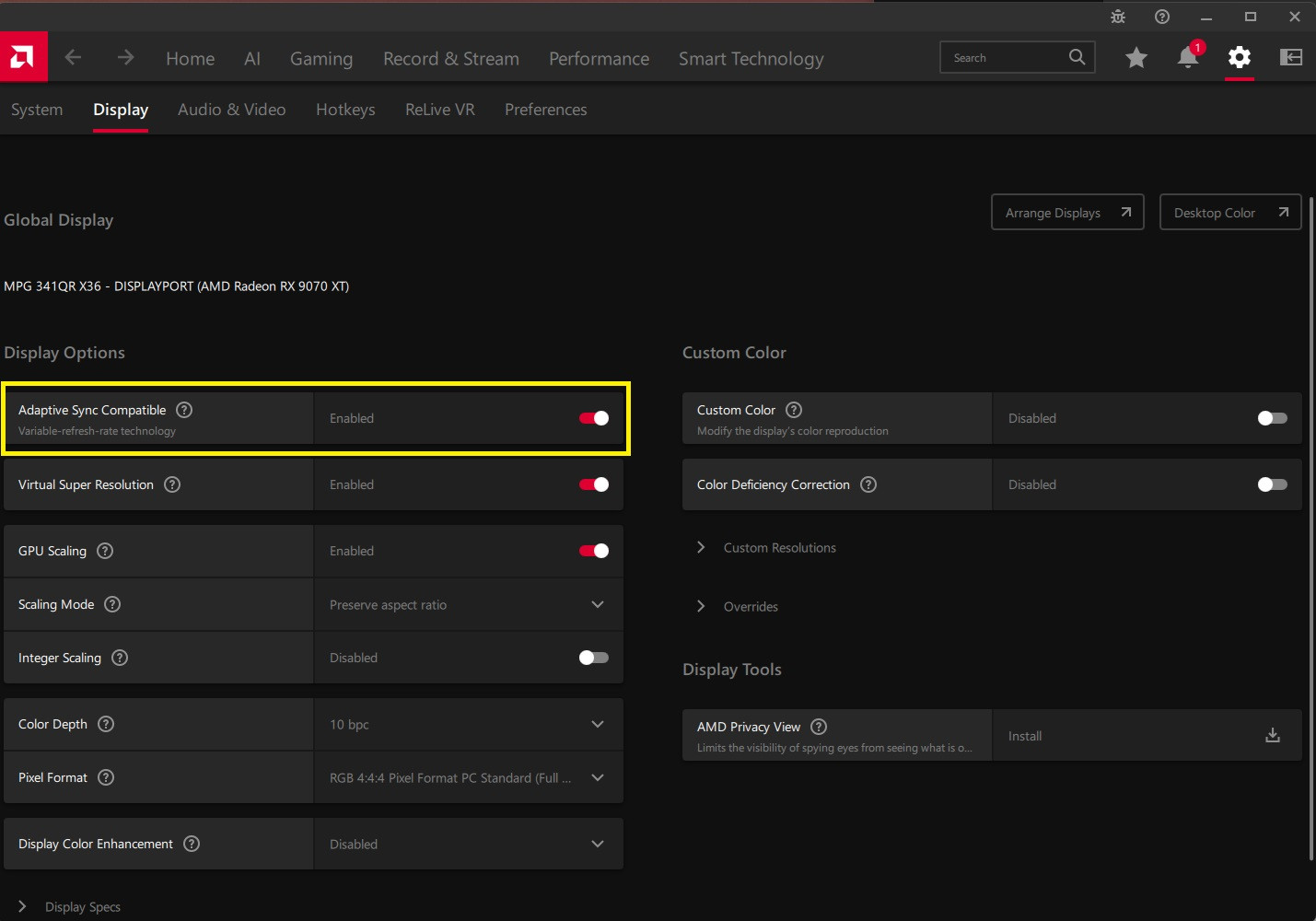1316x921 pixels.
Task: Show help for AMD Privacy View
Action: (819, 727)
